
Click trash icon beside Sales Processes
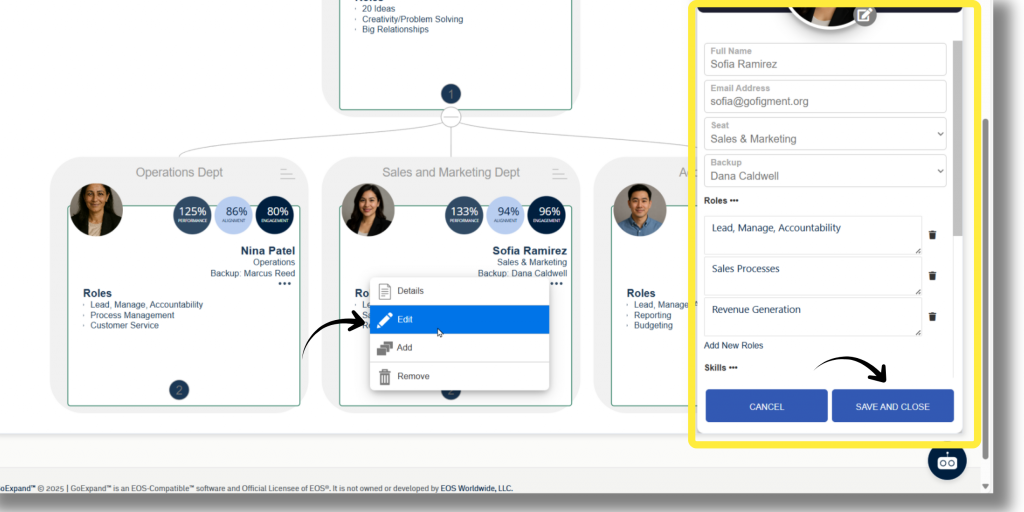pos(932,276)
